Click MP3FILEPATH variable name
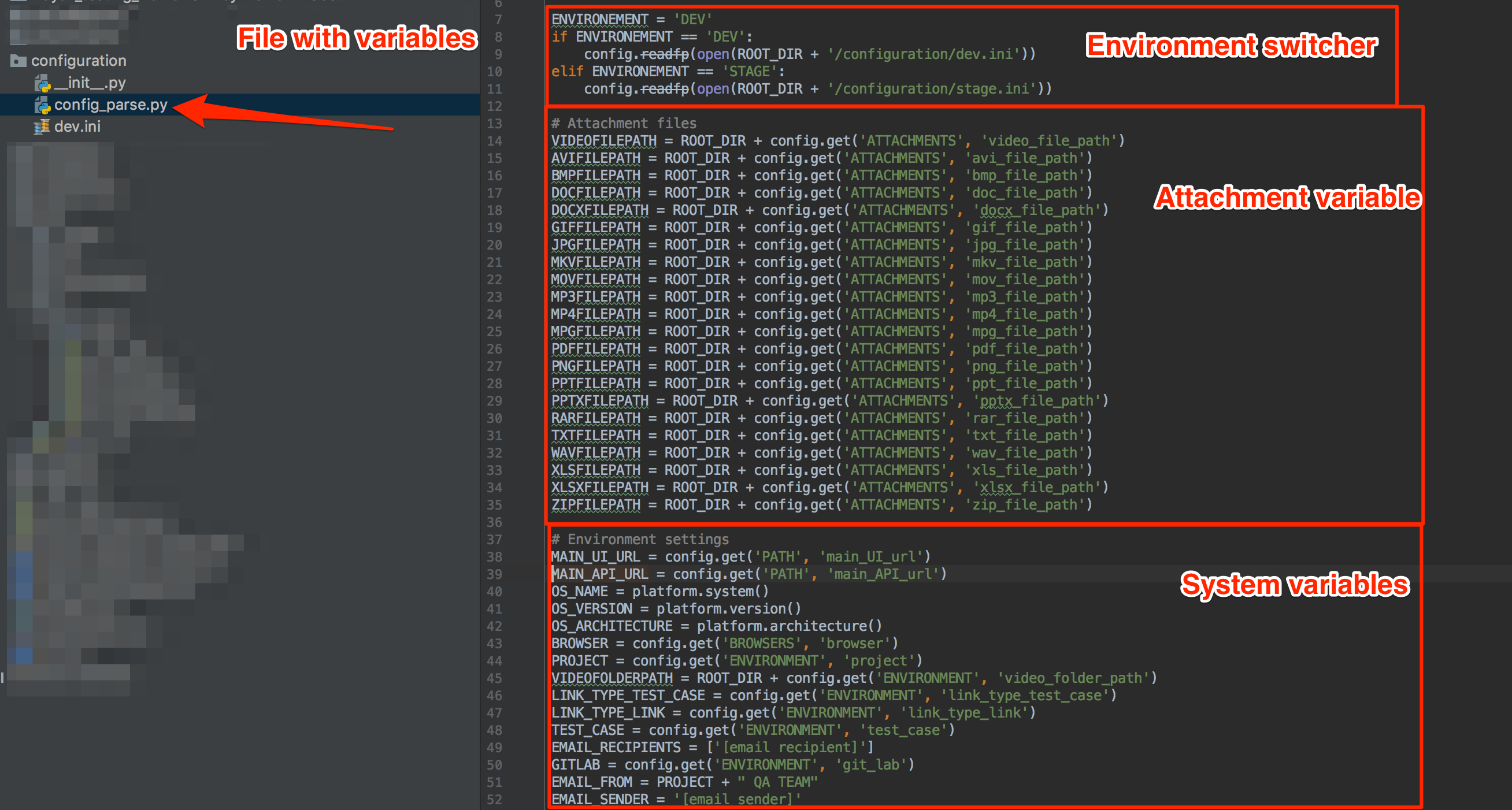 pos(596,297)
